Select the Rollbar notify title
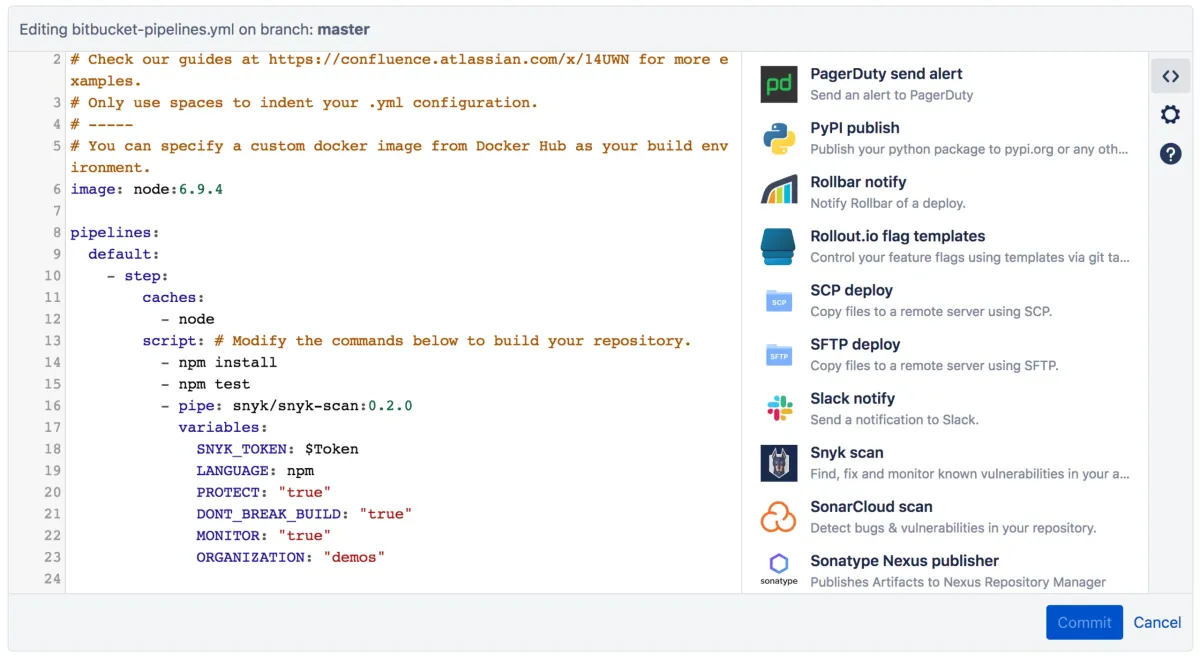The image size is (1200, 657). tap(858, 182)
